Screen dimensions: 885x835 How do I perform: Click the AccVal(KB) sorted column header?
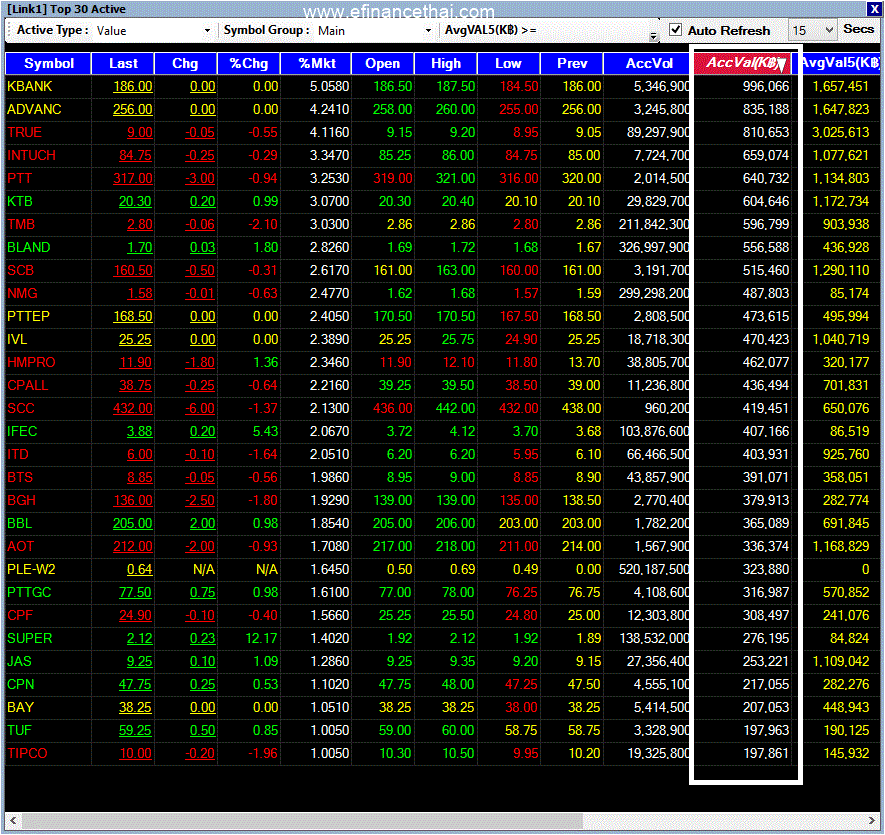[x=745, y=63]
